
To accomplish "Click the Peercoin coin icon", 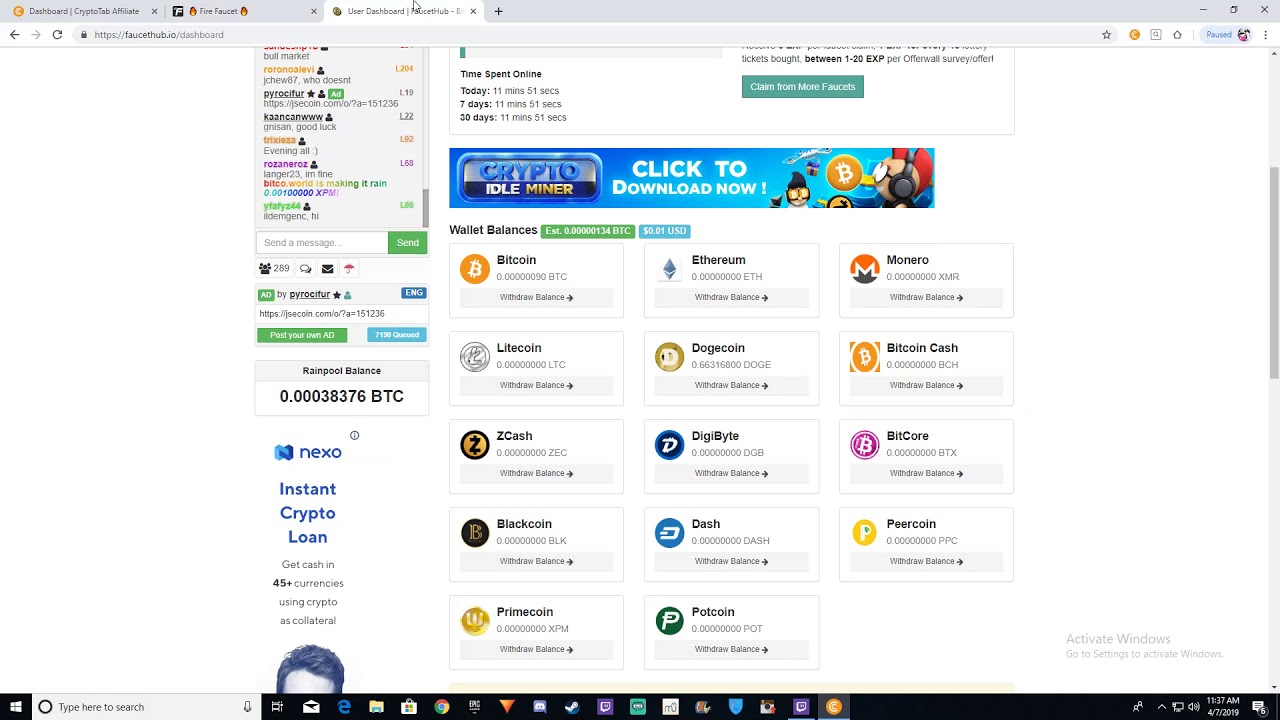I will point(865,533).
